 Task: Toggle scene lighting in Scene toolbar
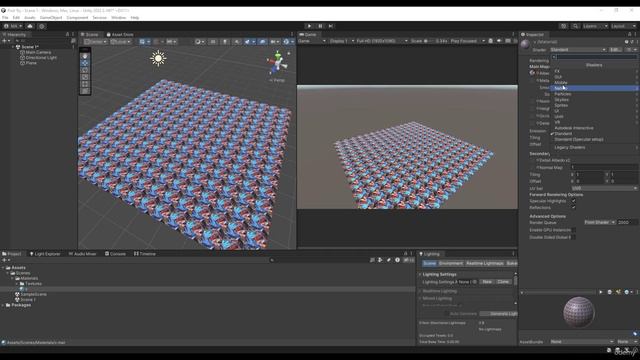pos(225,42)
